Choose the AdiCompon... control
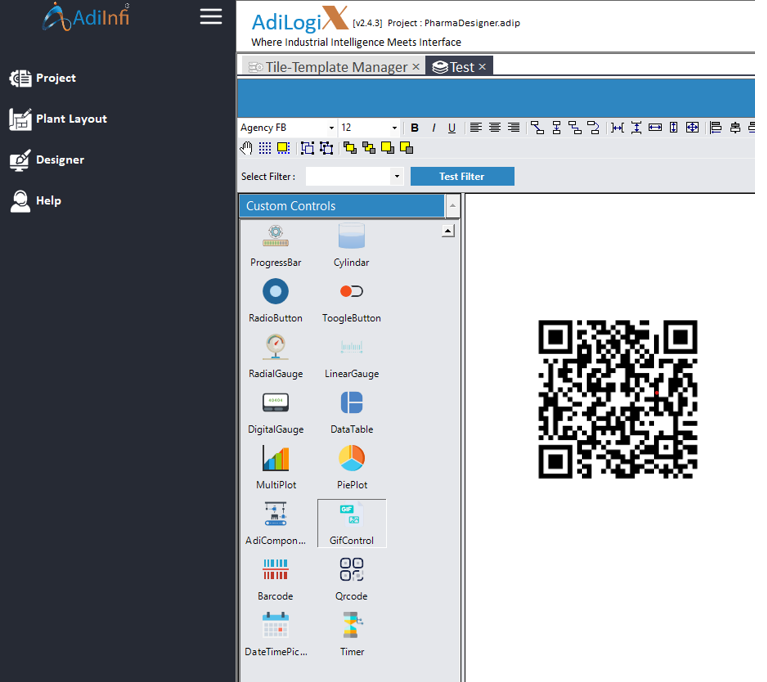The width and height of the screenshot is (767, 682). tap(275, 524)
